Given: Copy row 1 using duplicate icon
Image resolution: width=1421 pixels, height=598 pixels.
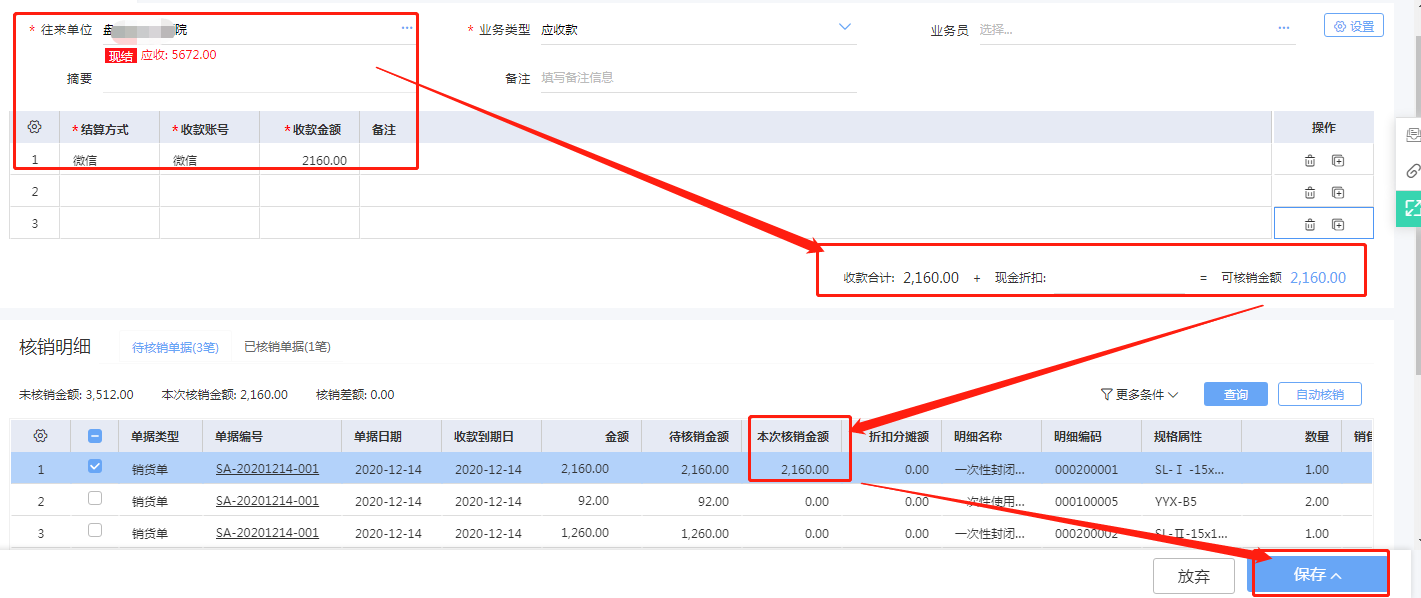Looking at the screenshot, I should pos(1338,160).
